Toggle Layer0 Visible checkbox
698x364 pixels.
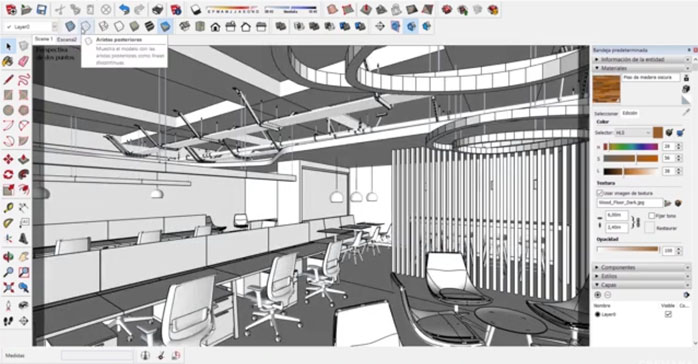click(x=668, y=314)
